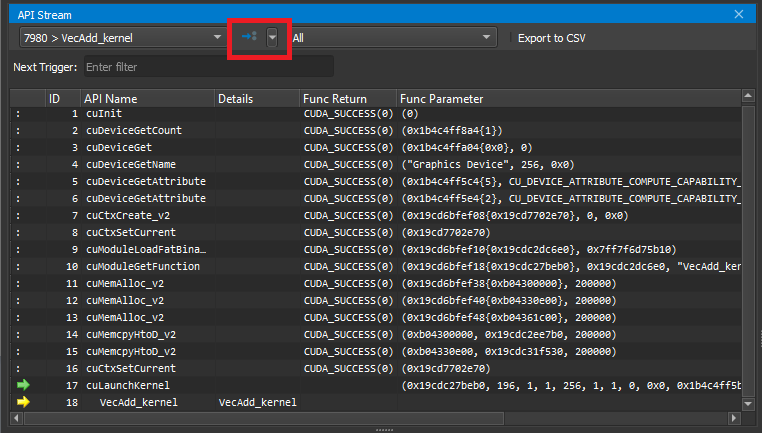Expand the All filter dropdown

[392, 37]
